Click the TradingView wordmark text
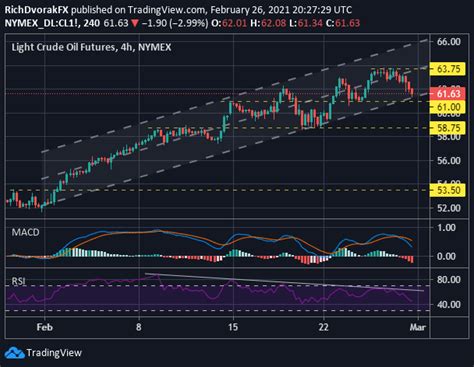 click(x=54, y=353)
